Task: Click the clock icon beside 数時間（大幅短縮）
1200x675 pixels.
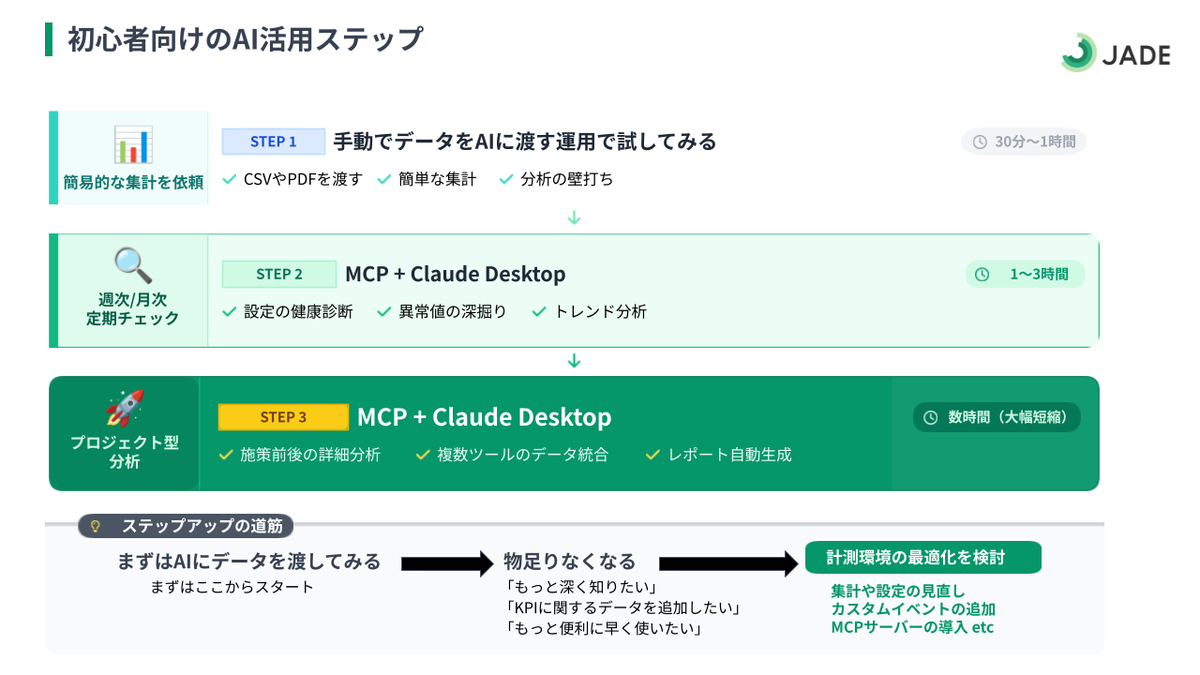Action: 930,418
